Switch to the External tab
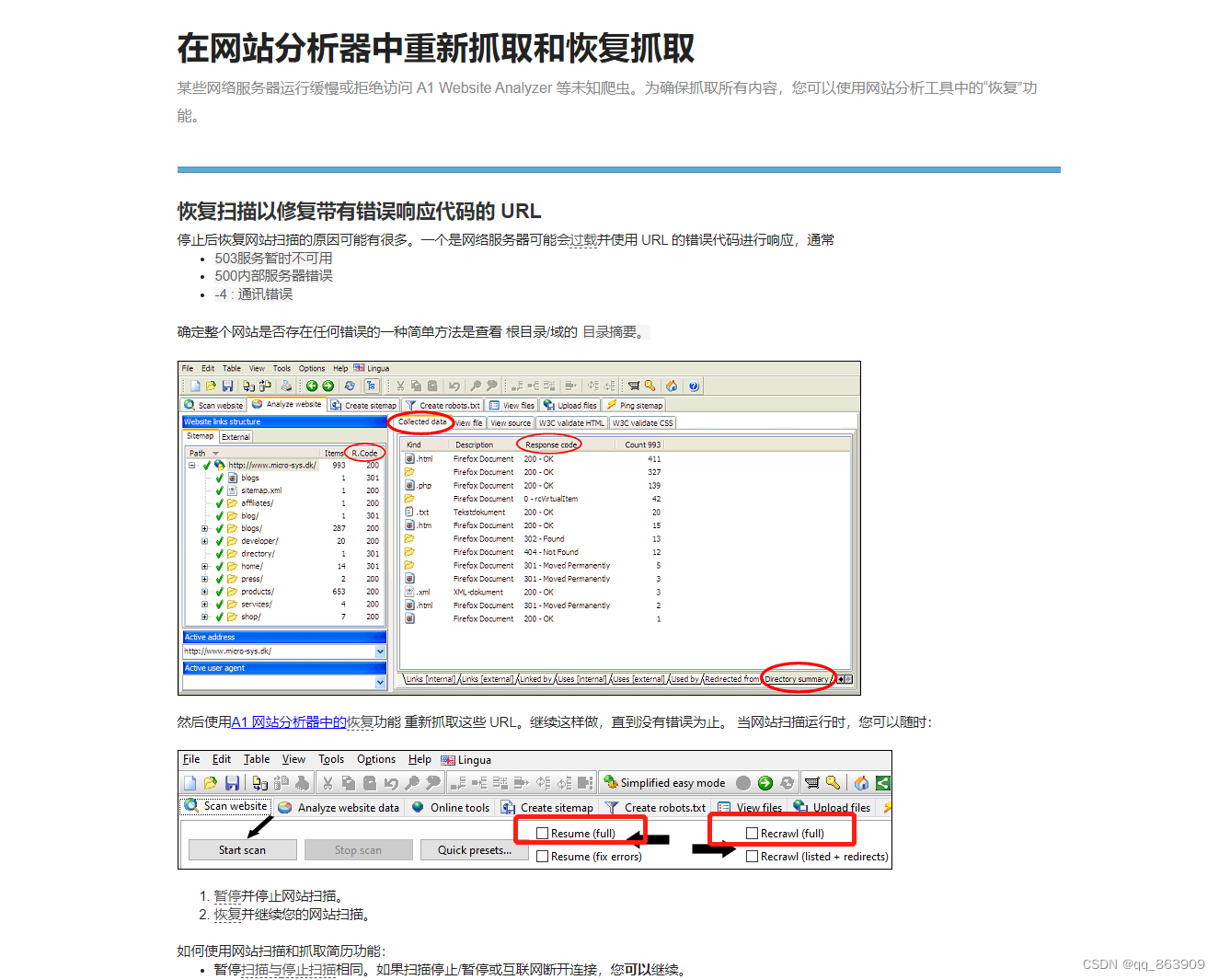Image resolution: width=1219 pixels, height=980 pixels. point(236,436)
